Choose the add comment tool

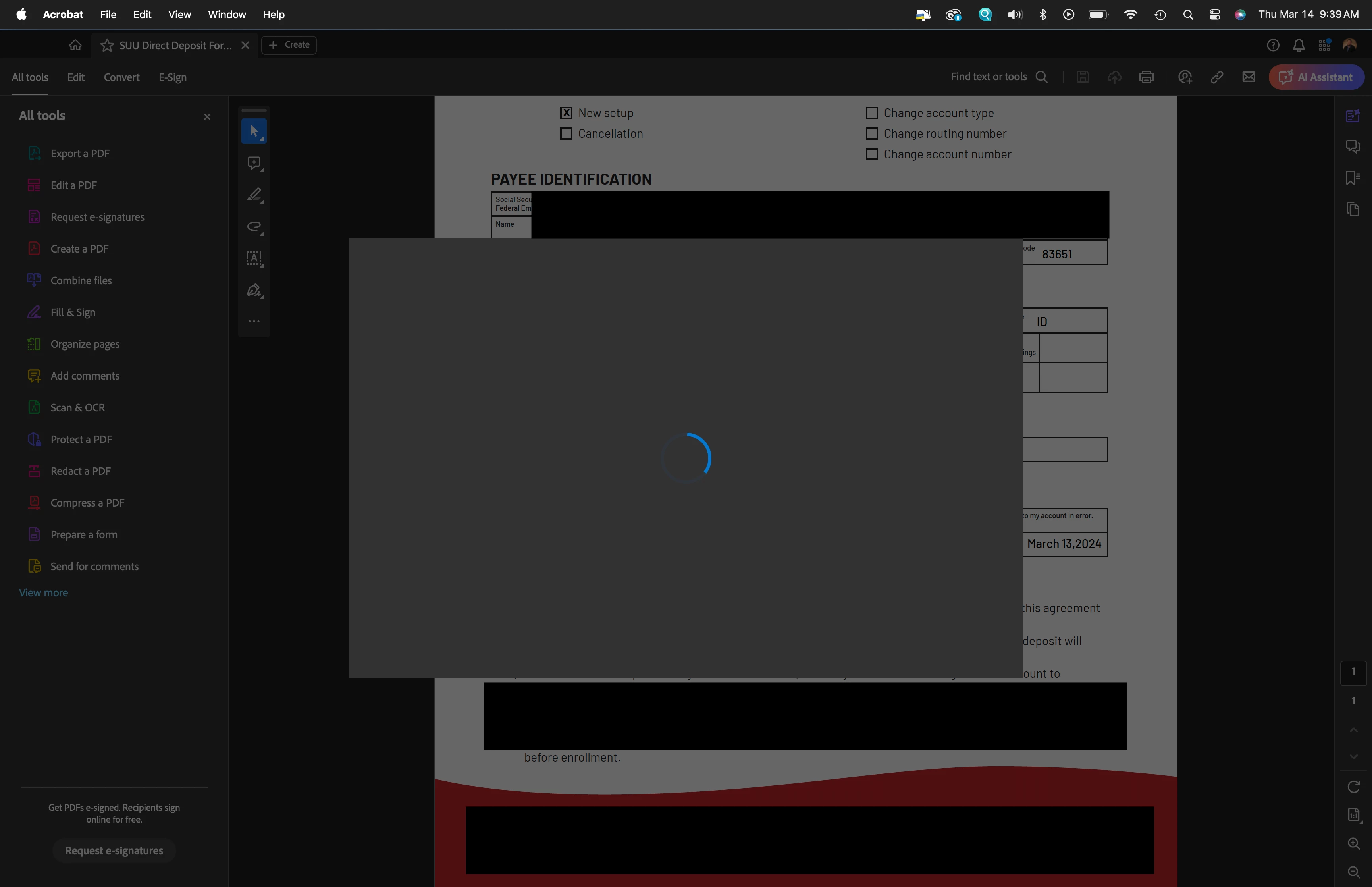(x=254, y=164)
